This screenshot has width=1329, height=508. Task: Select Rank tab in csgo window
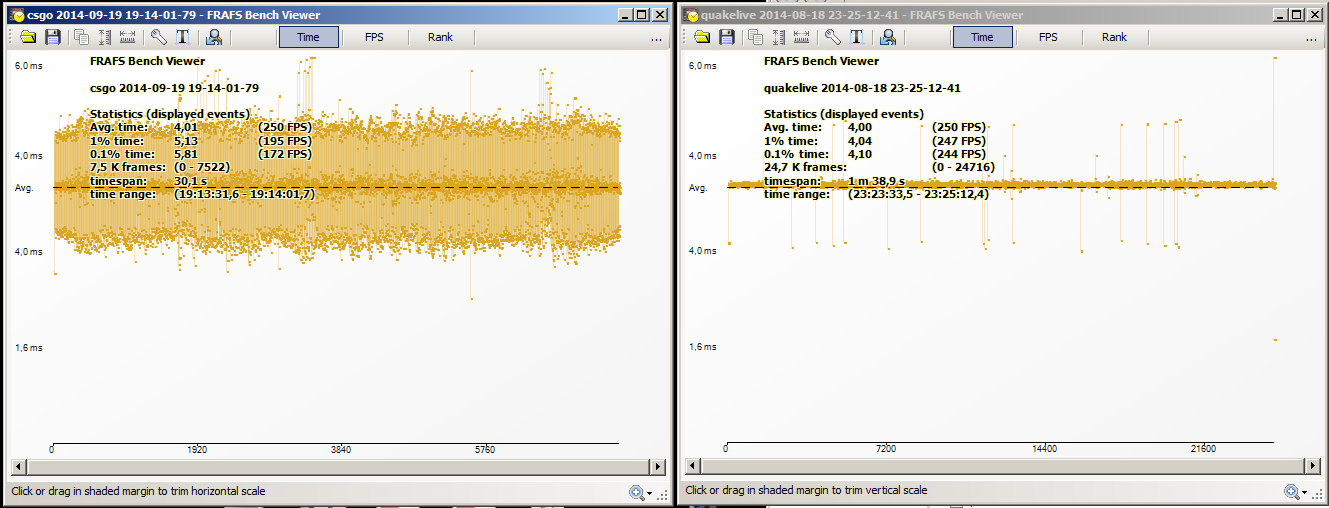coord(440,37)
